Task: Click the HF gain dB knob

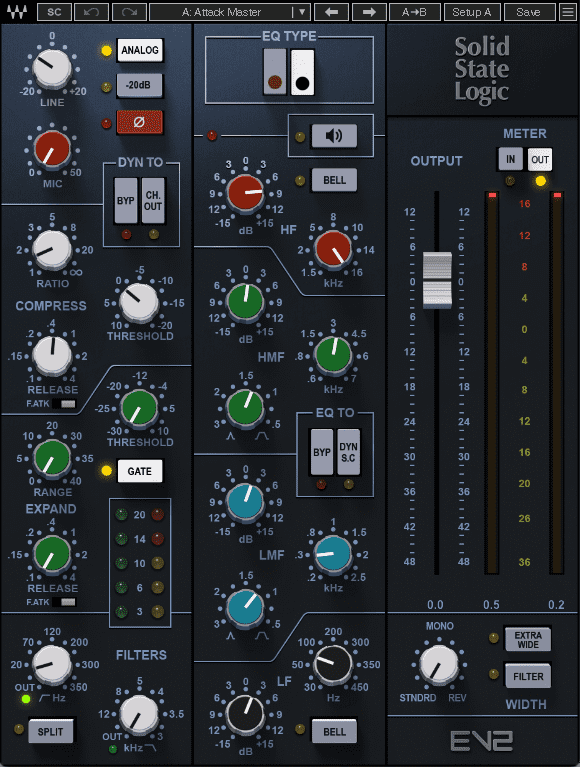Action: (245, 193)
